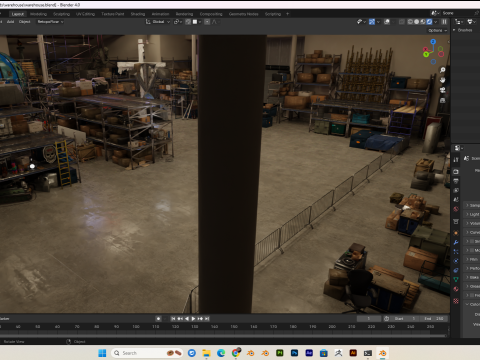Click the red X axis on navigation gizmo
This screenshot has width=480, height=360.
tap(426, 50)
